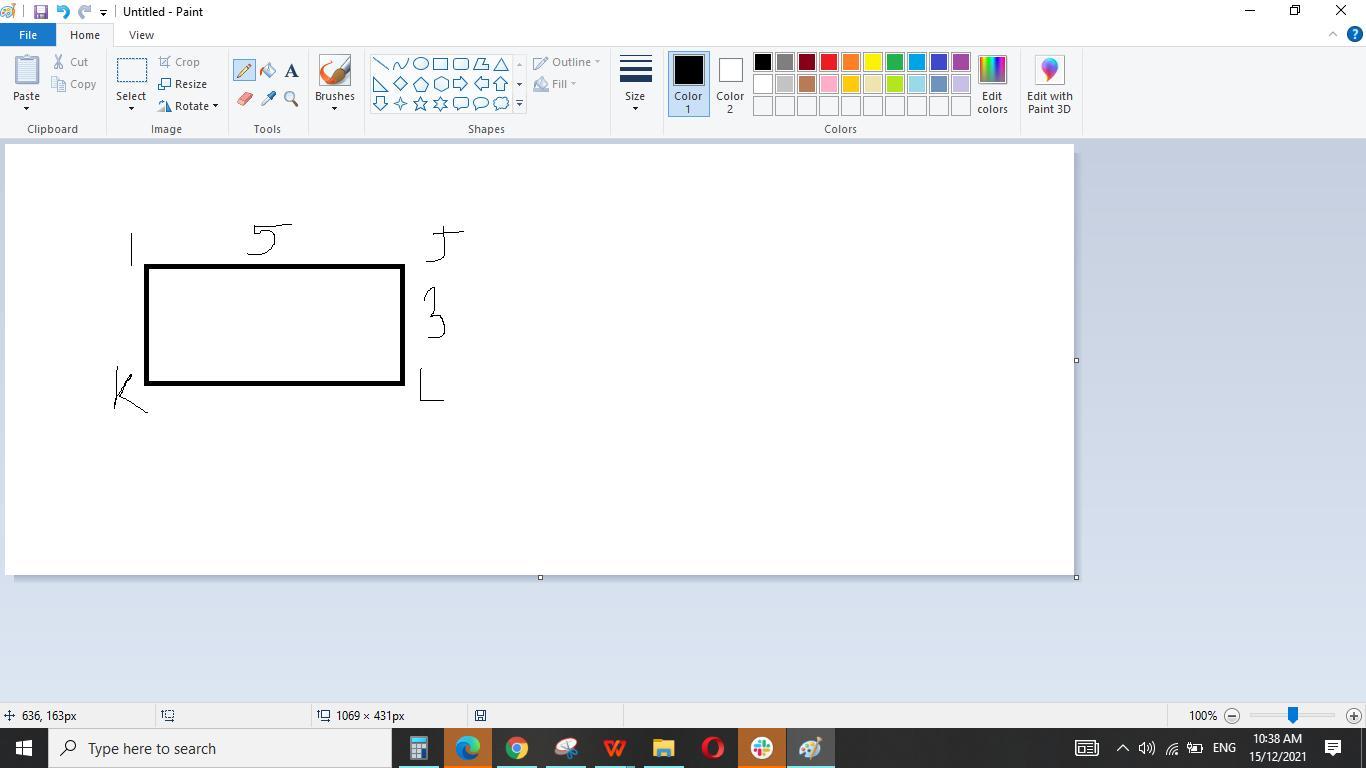Click the Resize button
This screenshot has height=768, width=1366.
pyautogui.click(x=183, y=84)
